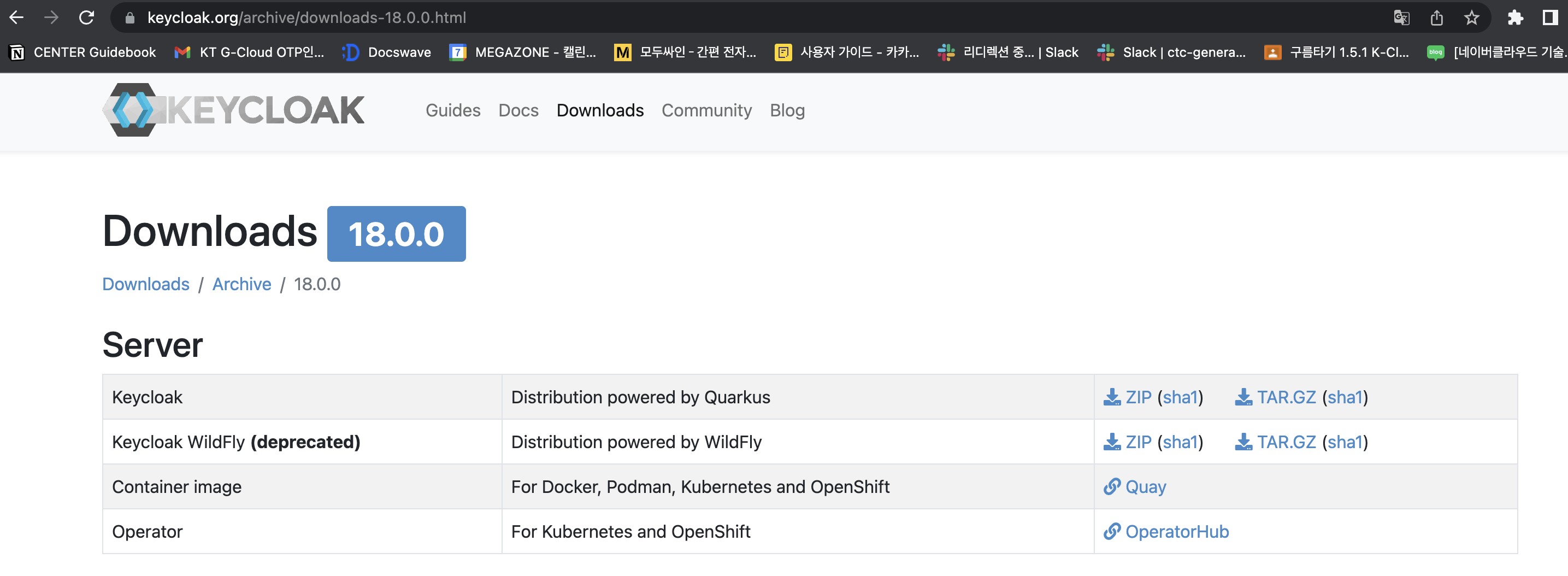Open Slack ctc-general bookmark
This screenshot has height=576, width=1568.
tap(1171, 52)
